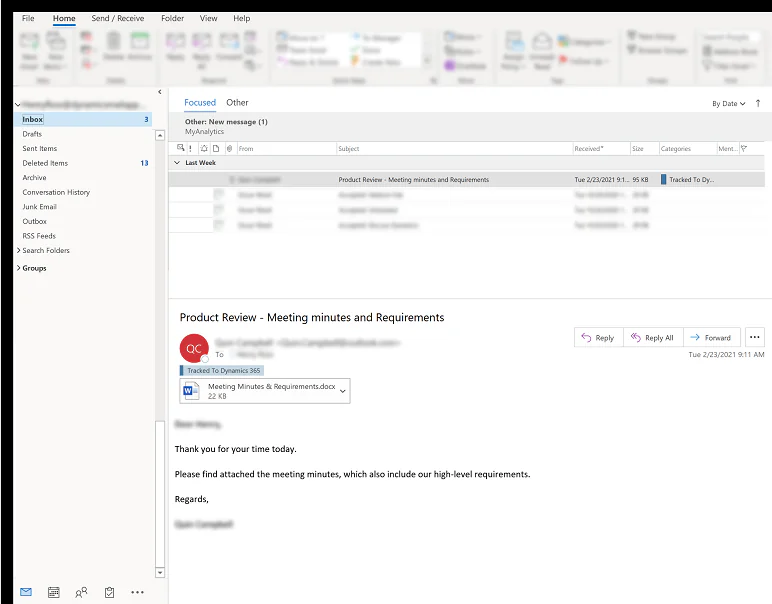772x604 pixels.
Task: Select the Home ribbon tab
Action: click(x=64, y=18)
